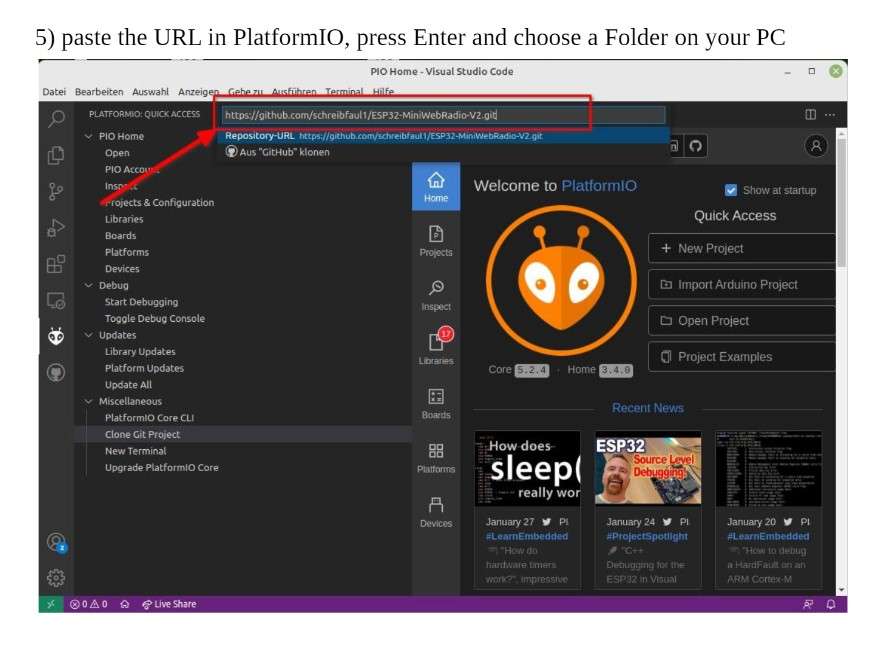
Task: Collapse the Miscellaneous tree section
Action: point(89,401)
